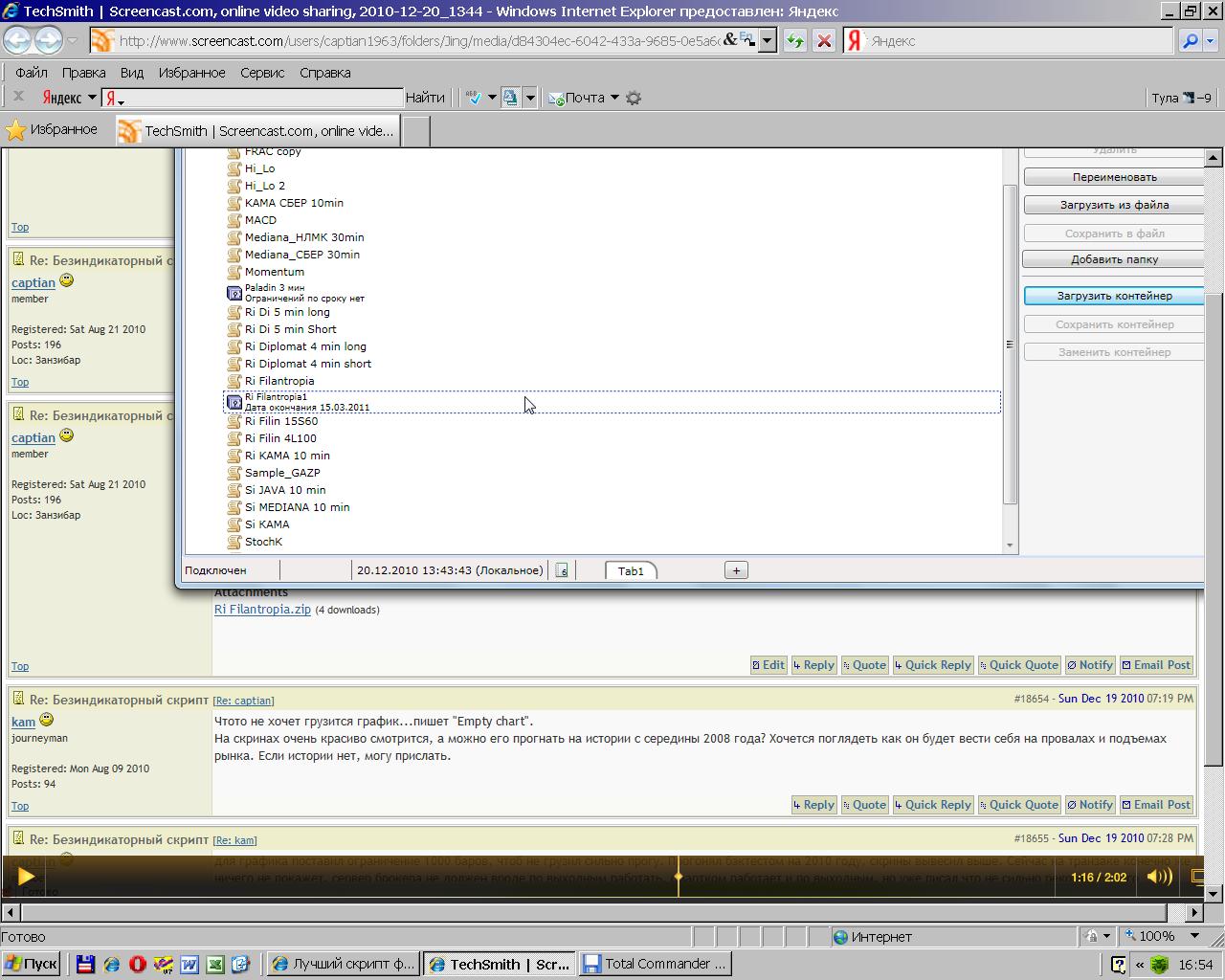Open the Избранное menu in menu bar
1225x980 pixels.
click(191, 73)
